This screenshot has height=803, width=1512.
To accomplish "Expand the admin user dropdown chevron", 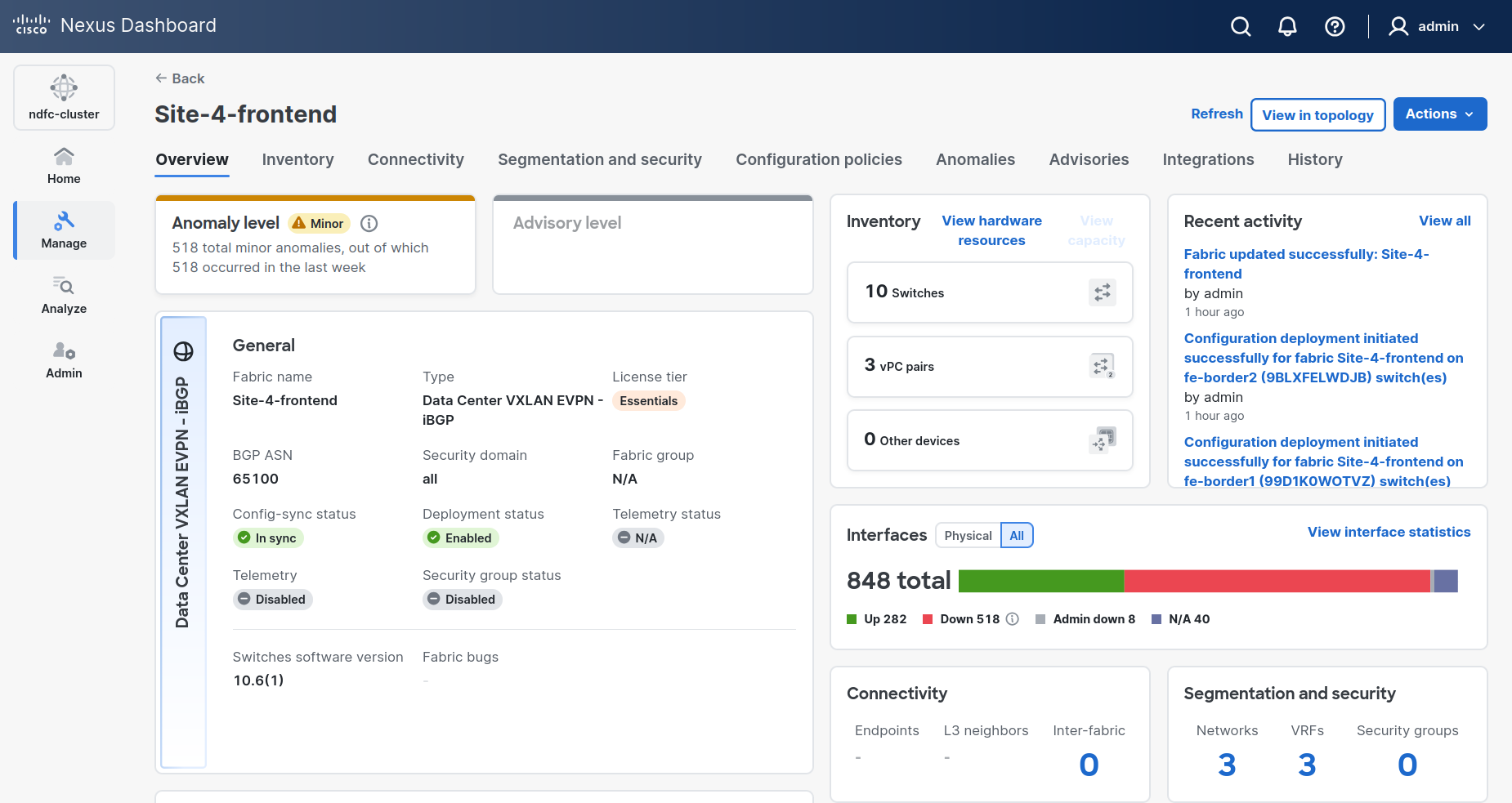I will [1479, 27].
